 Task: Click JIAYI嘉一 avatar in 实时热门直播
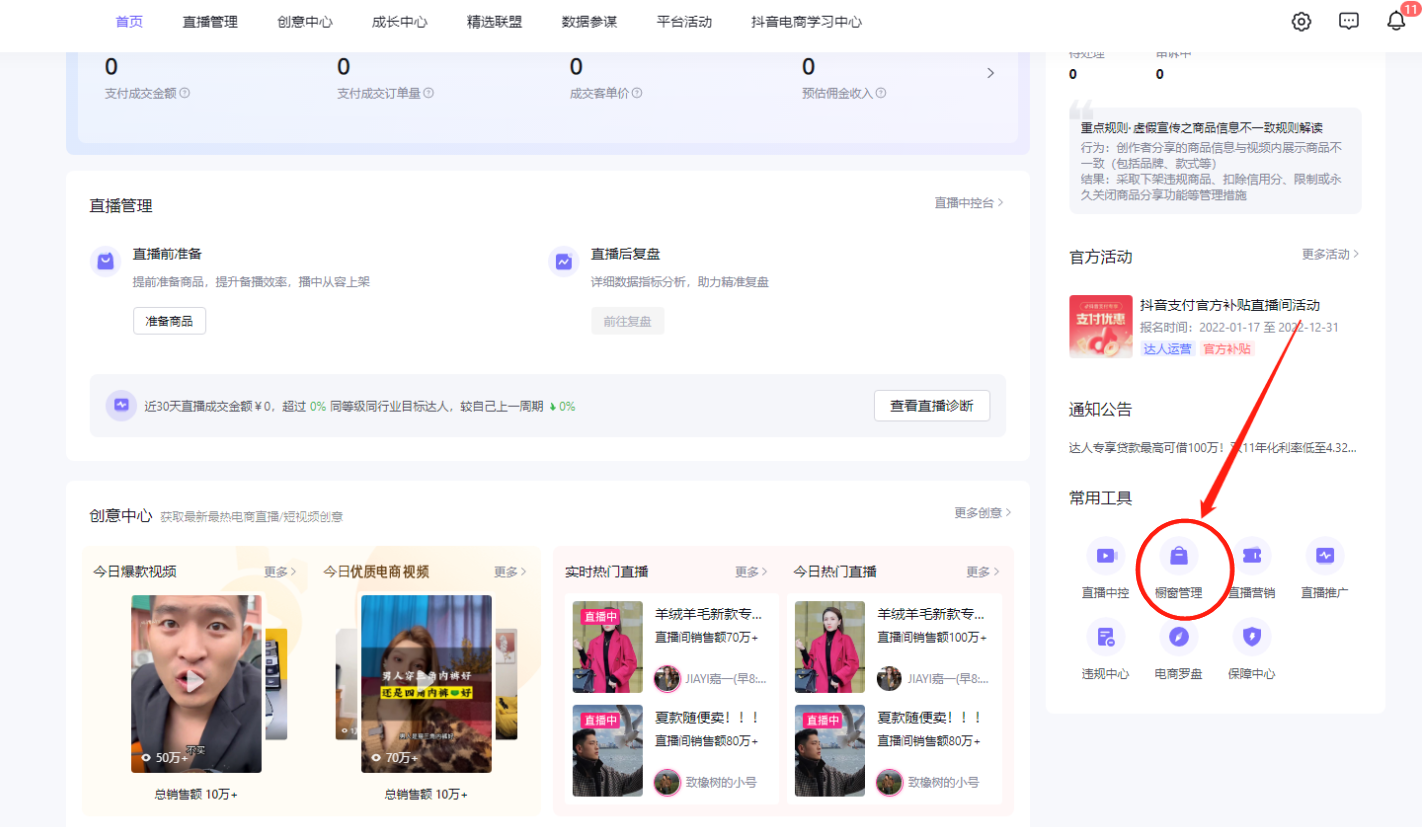(667, 679)
